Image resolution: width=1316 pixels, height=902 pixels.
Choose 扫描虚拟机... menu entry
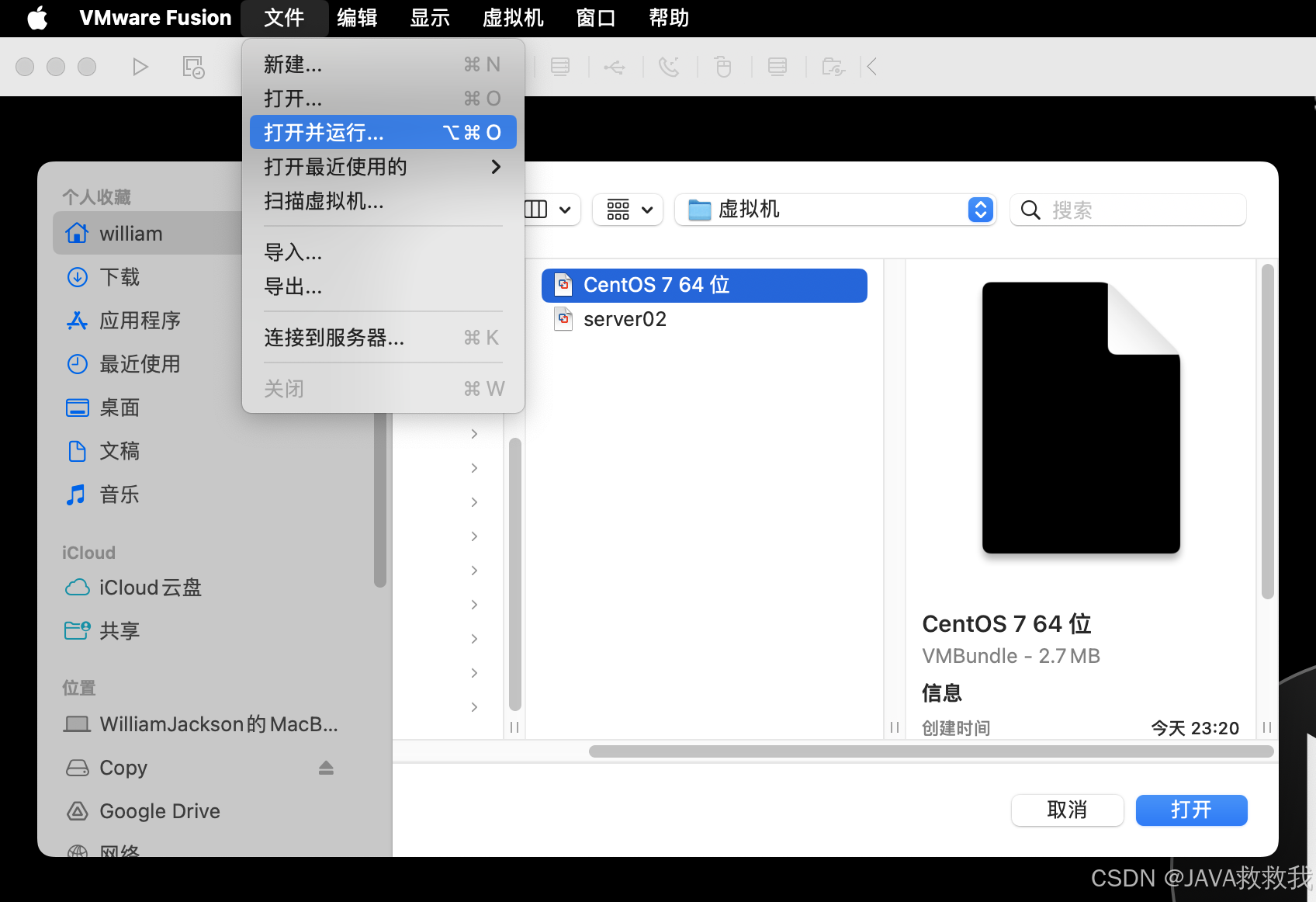(383, 201)
